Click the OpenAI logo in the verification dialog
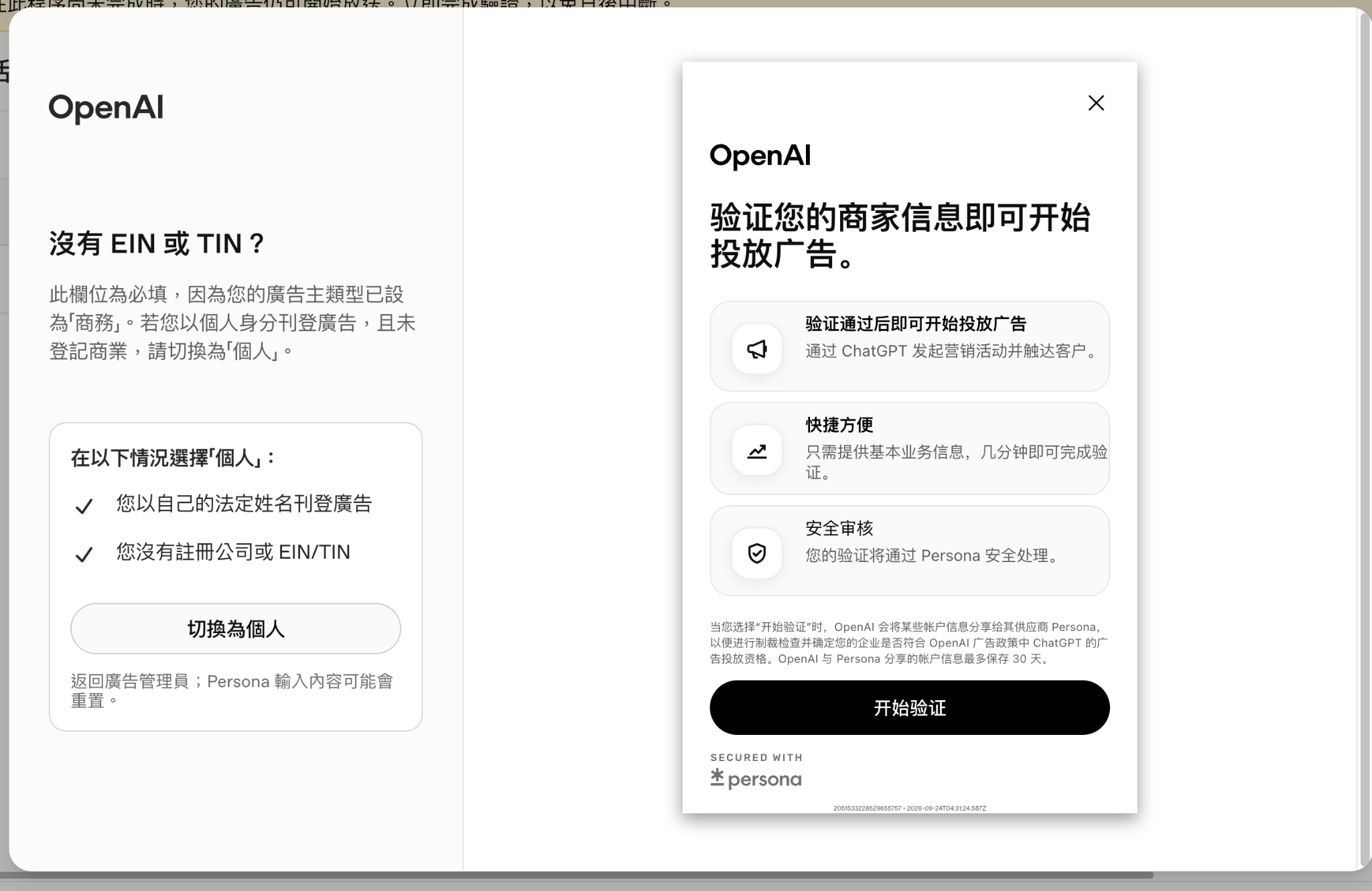 pyautogui.click(x=760, y=155)
